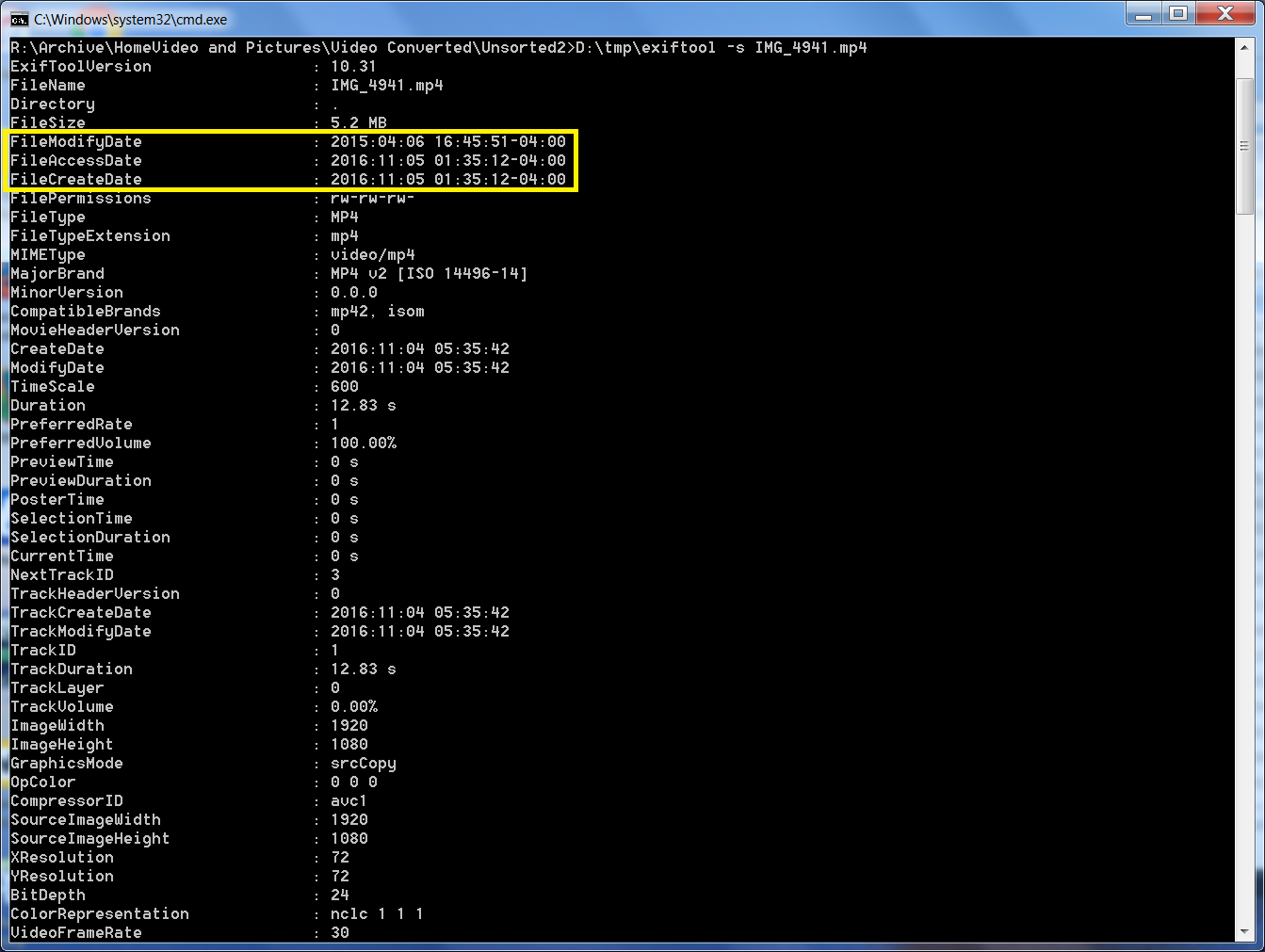Click the FileModifyDate label
Screen dimensions: 1265x952
point(76,142)
